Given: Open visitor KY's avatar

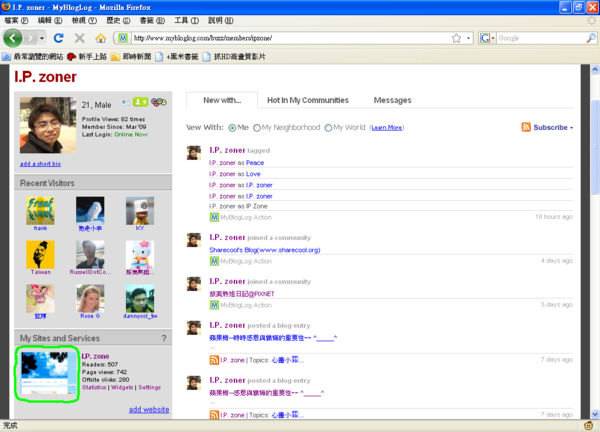Looking at the screenshot, I should pos(140,210).
